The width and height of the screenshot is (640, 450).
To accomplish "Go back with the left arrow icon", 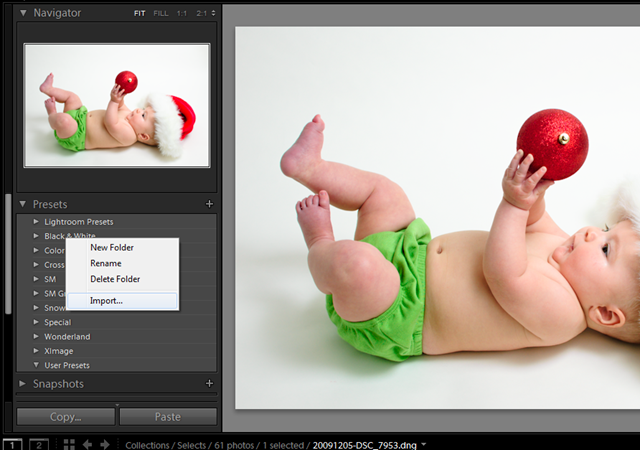I will point(87,444).
